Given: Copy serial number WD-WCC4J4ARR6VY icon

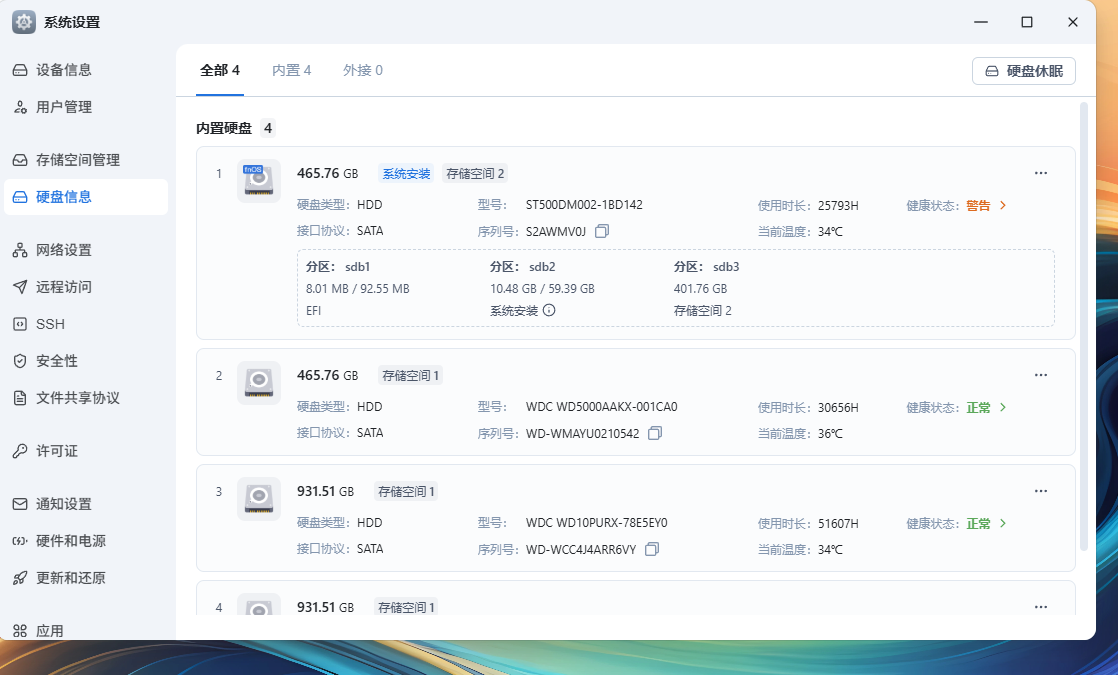Looking at the screenshot, I should 652,549.
